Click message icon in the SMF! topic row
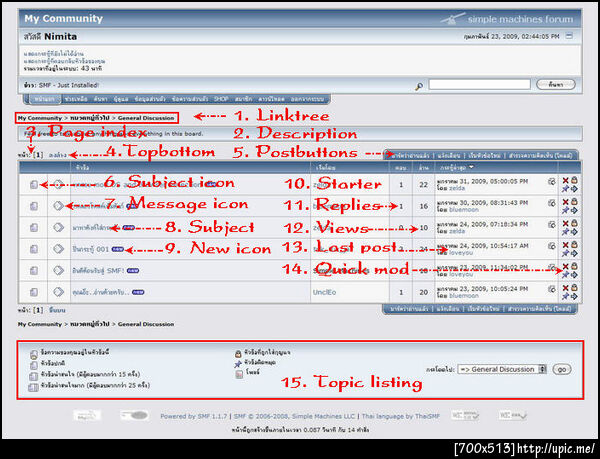This screenshot has height=459, width=600. (58, 270)
